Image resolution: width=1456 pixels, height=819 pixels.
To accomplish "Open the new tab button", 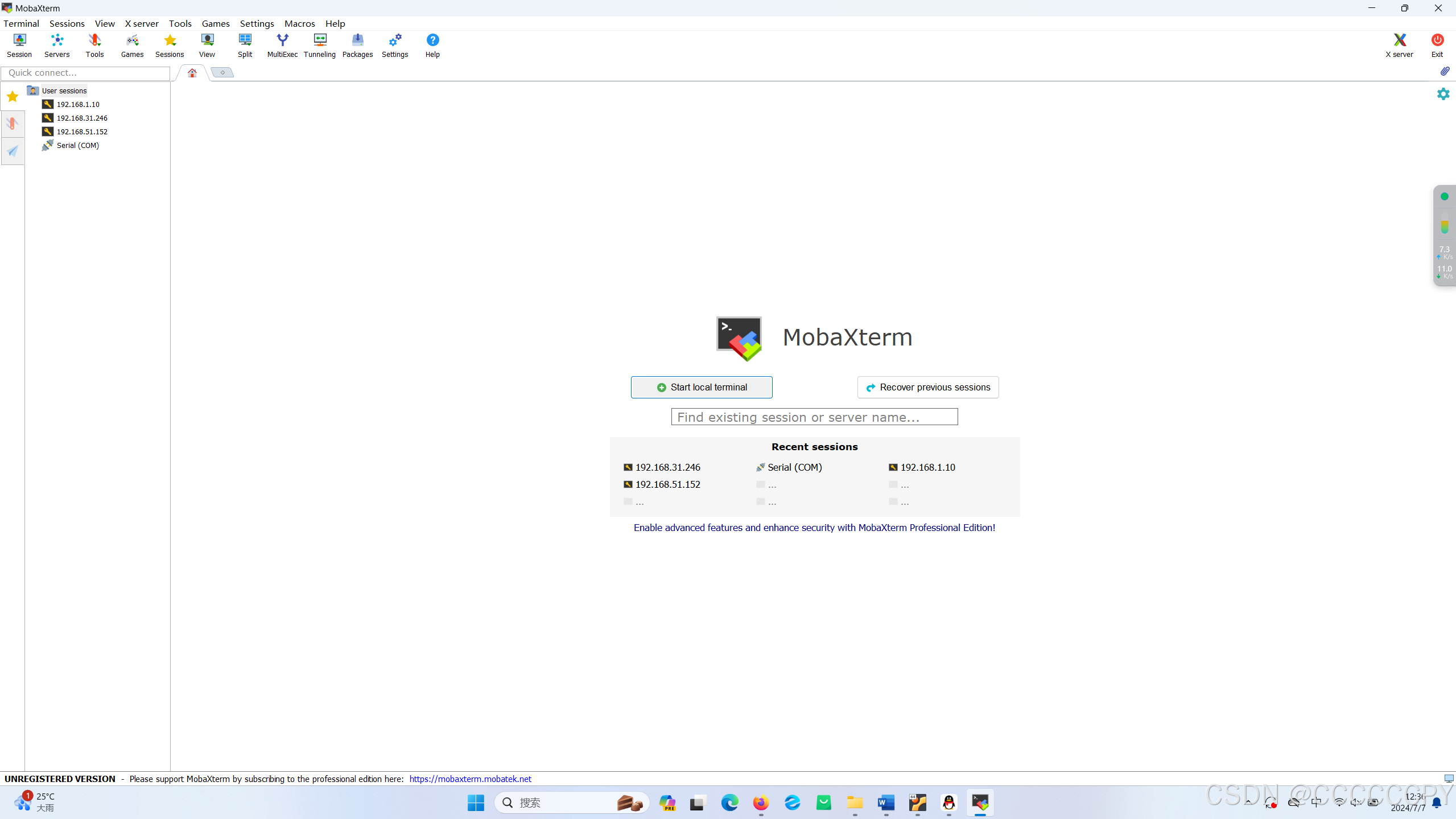I will (222, 72).
